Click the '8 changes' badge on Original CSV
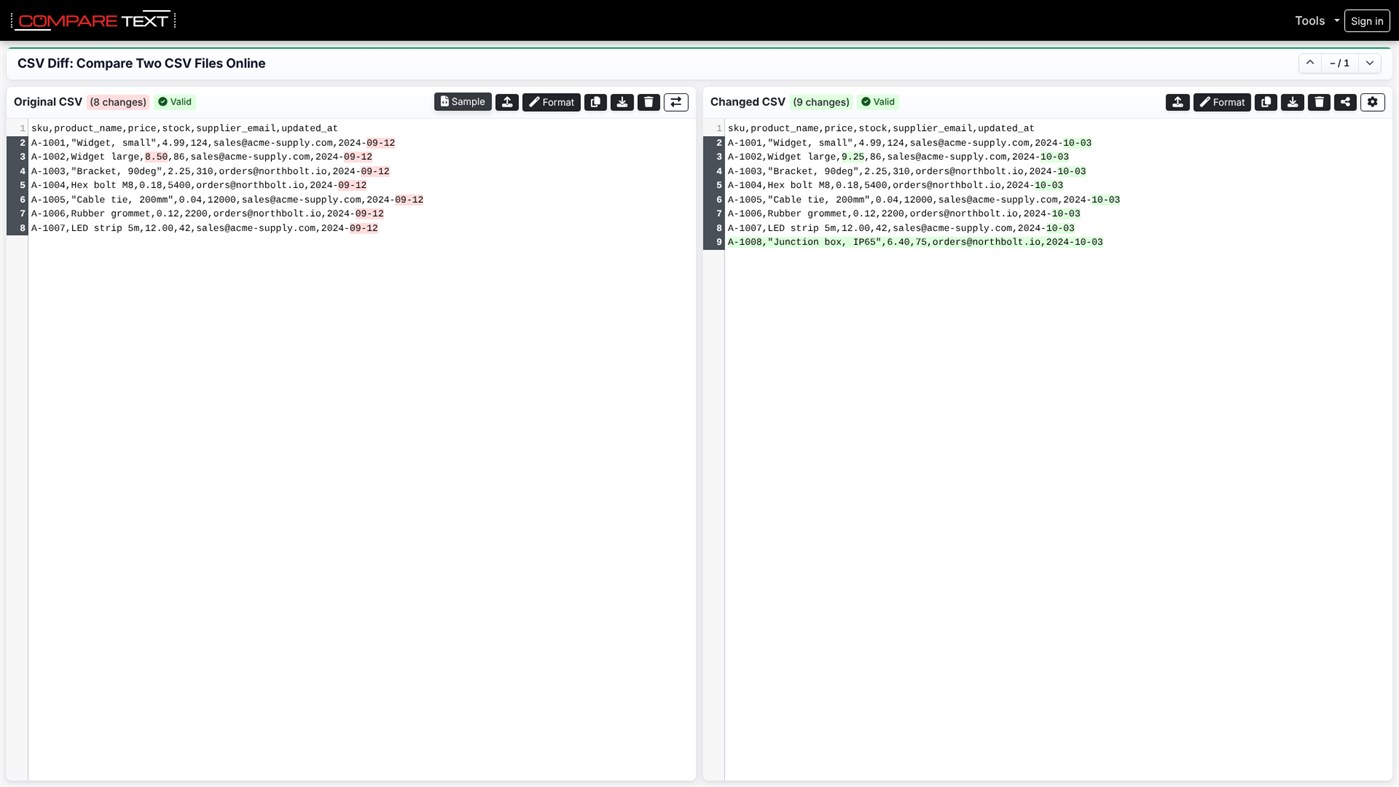The height and width of the screenshot is (787, 1399). (x=118, y=102)
